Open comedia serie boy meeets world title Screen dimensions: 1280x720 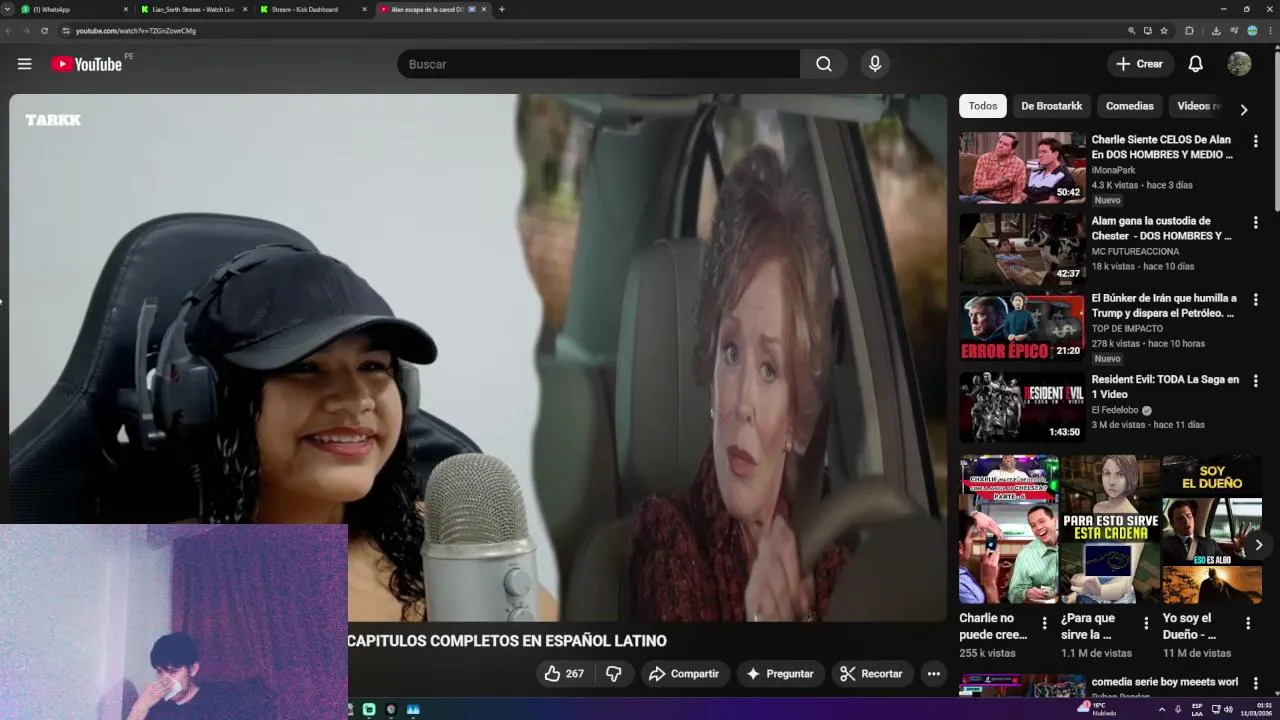tap(1165, 682)
